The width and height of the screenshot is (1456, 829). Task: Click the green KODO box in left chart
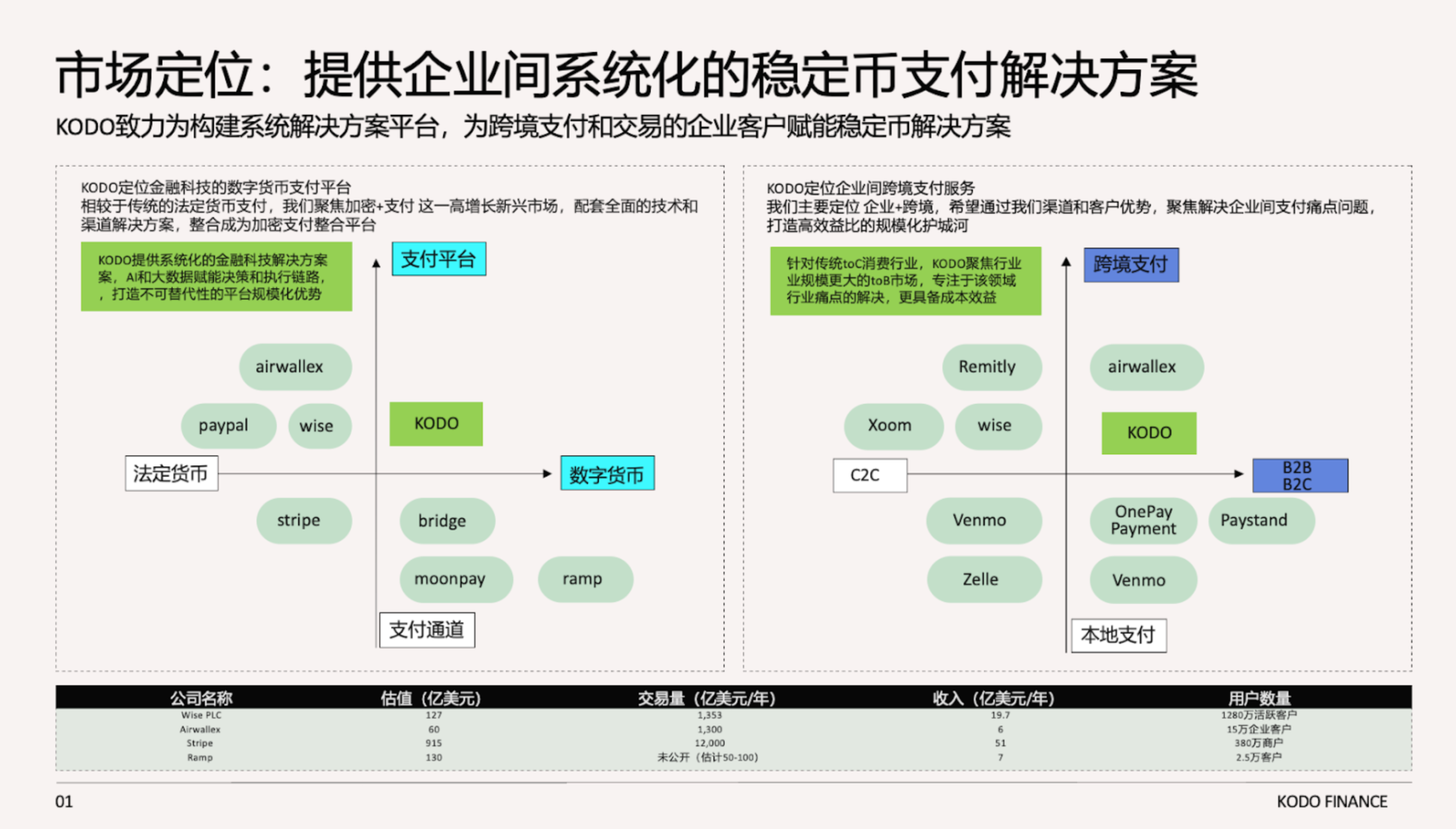click(x=436, y=423)
